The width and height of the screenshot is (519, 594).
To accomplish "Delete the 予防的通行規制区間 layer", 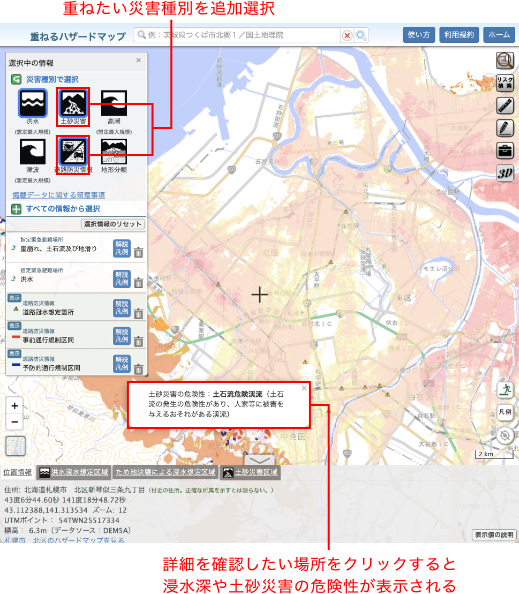I will coord(139,369).
